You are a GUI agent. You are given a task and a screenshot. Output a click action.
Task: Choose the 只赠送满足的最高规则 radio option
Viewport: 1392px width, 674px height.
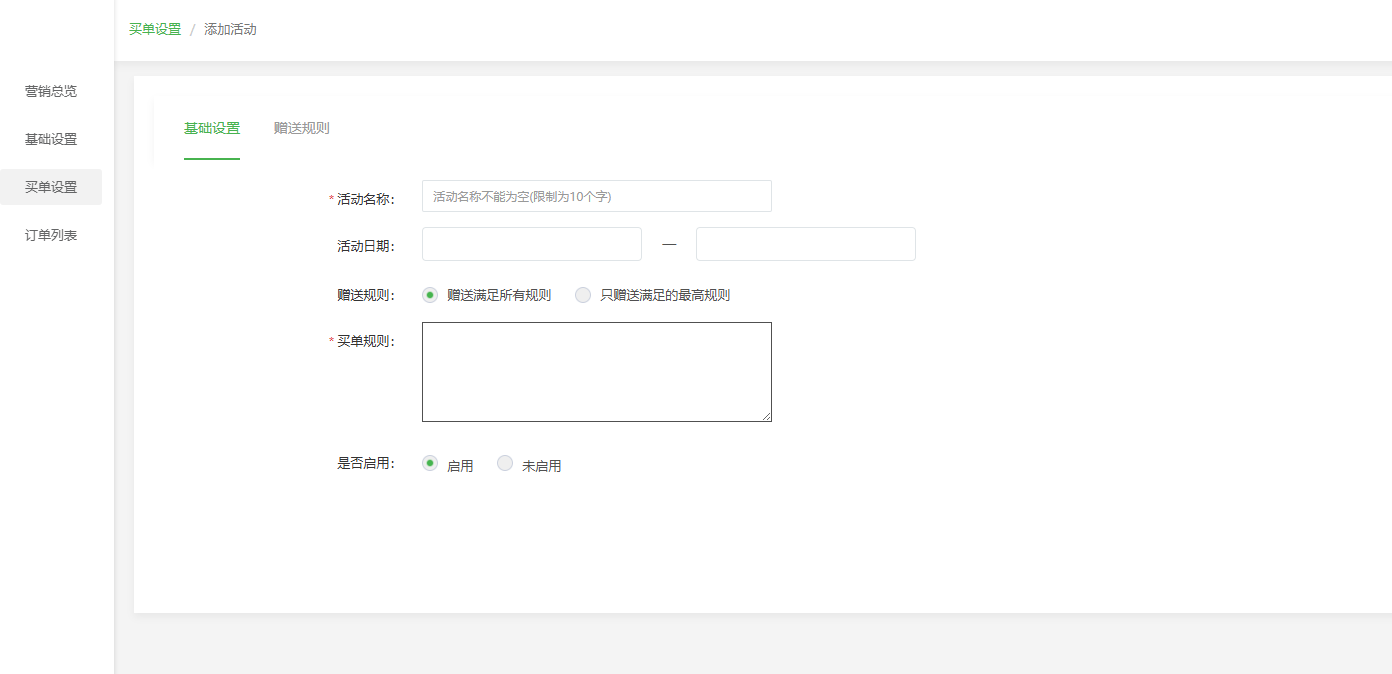point(583,295)
